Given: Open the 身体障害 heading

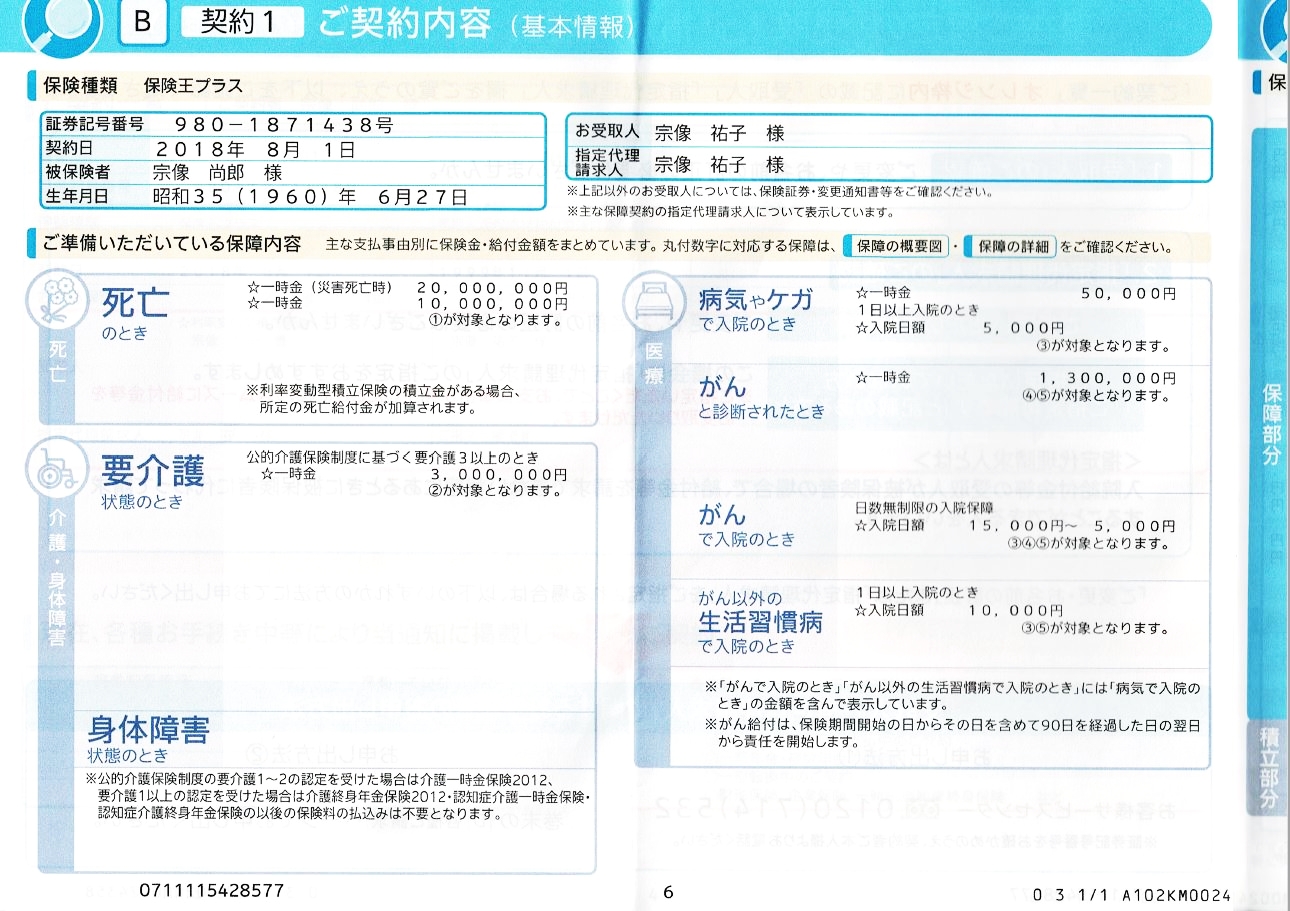Looking at the screenshot, I should [148, 730].
